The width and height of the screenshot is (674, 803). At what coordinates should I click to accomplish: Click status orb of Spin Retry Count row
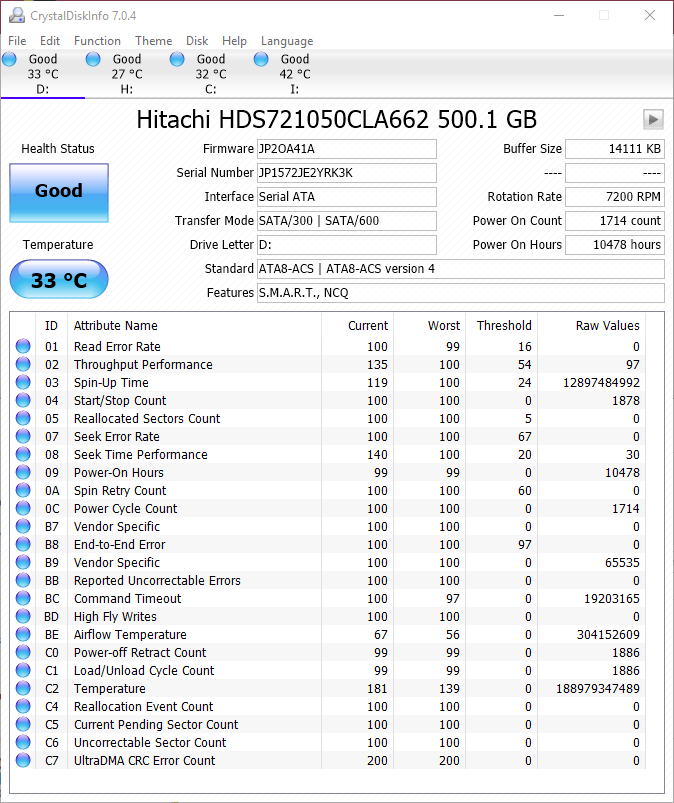coord(23,490)
